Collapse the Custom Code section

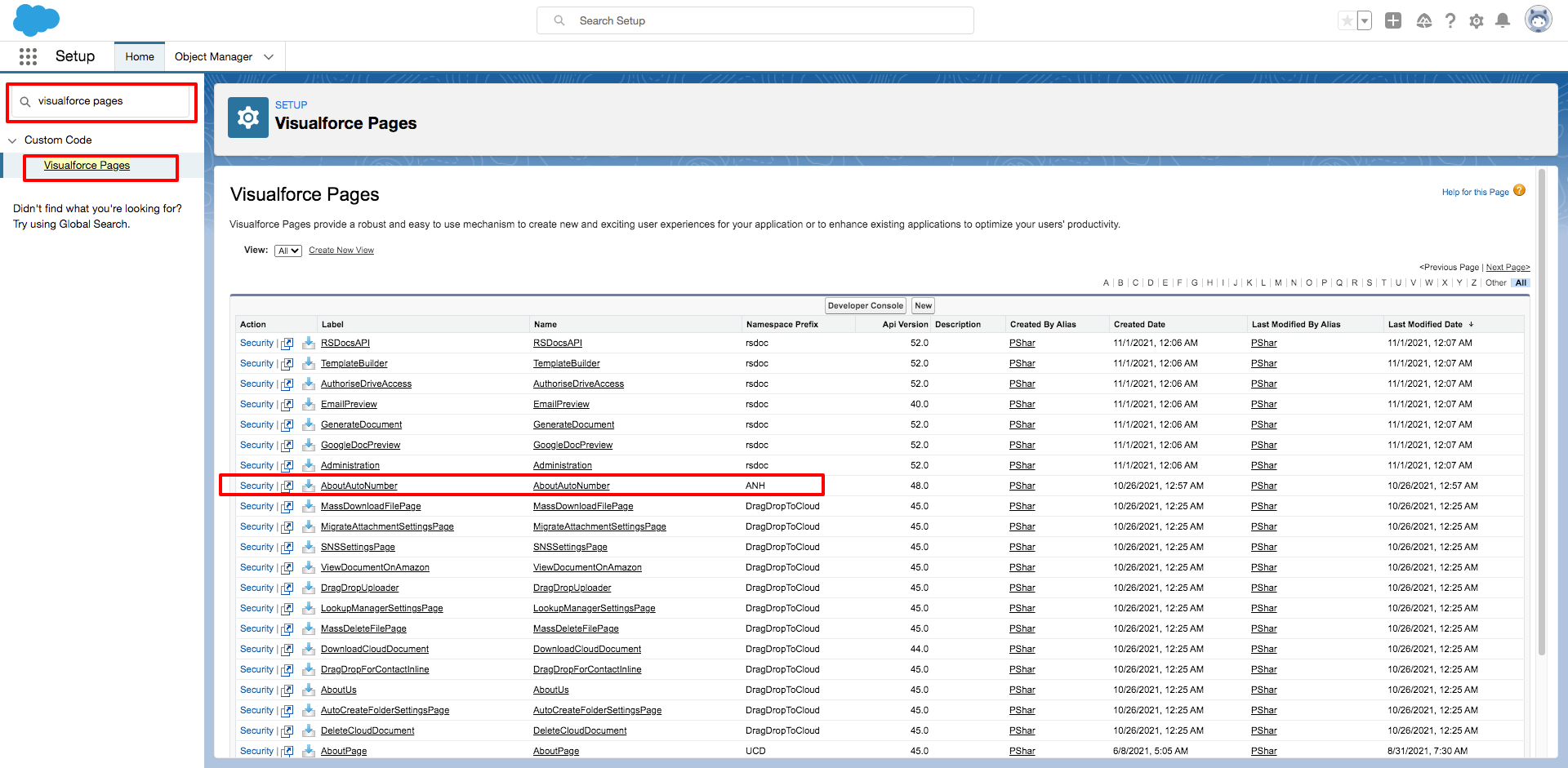pyautogui.click(x=12, y=140)
